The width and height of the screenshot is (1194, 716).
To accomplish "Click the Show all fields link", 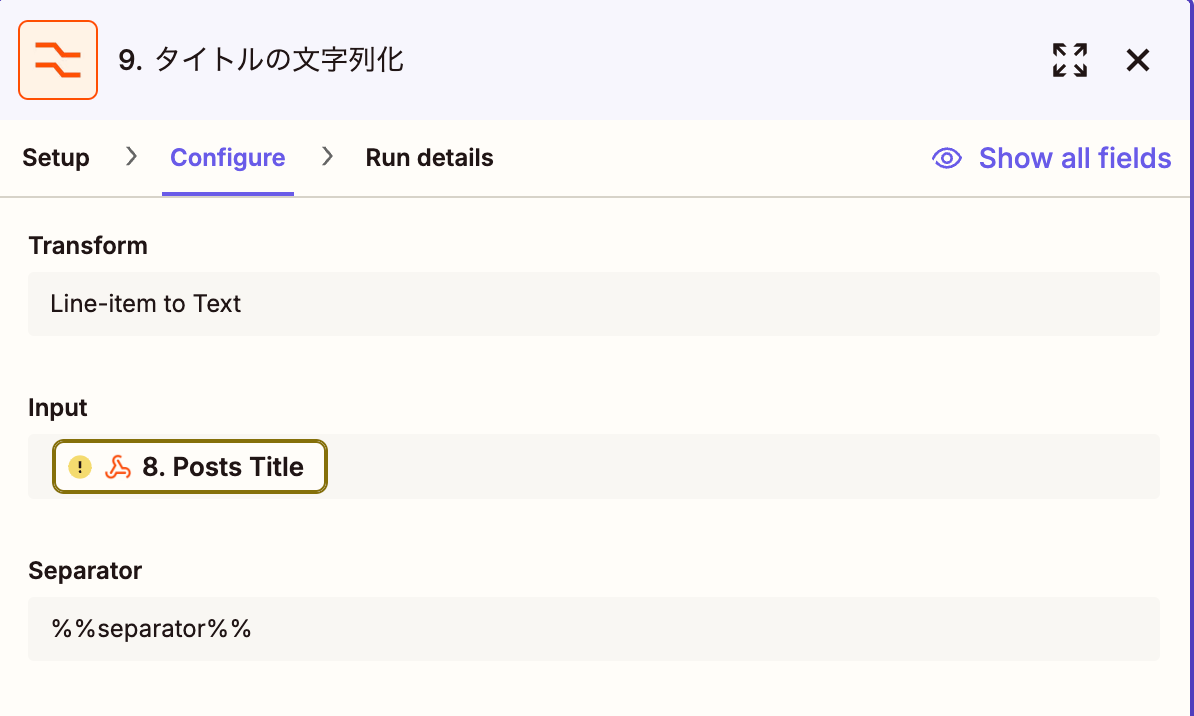I will click(1074, 158).
